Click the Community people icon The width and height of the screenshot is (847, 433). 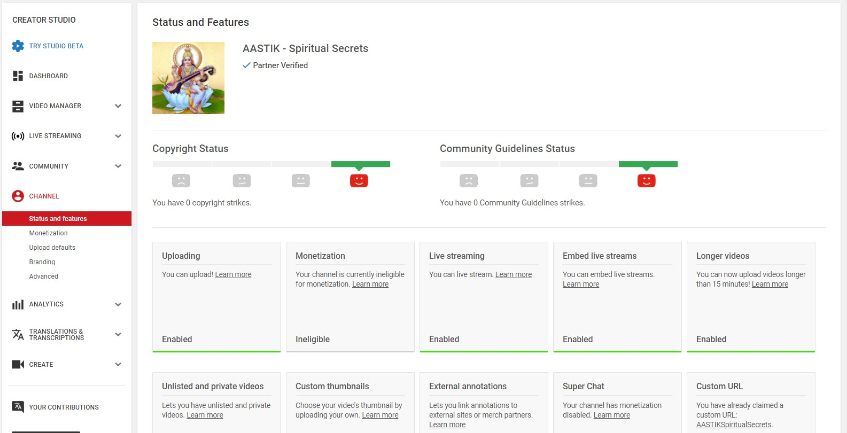pos(18,166)
